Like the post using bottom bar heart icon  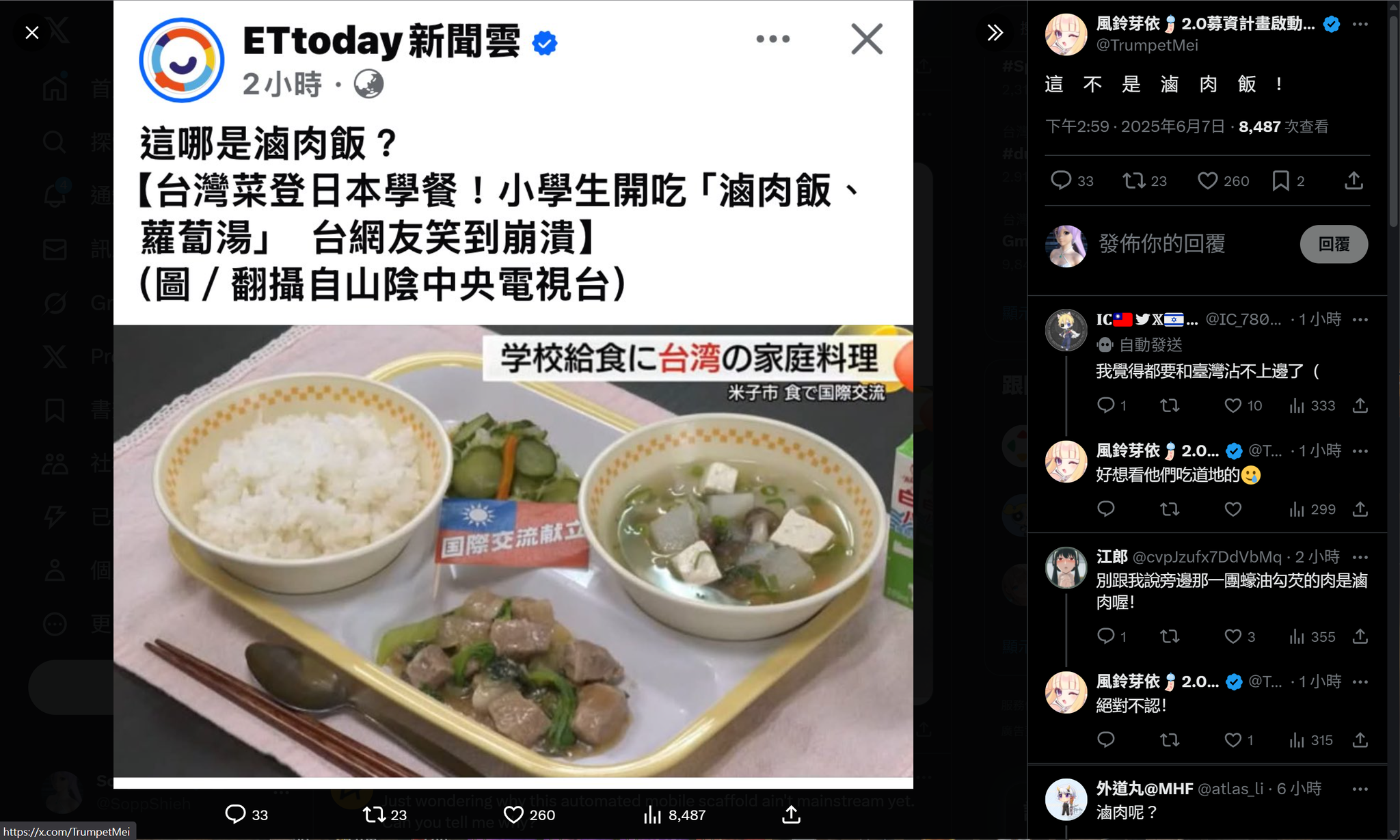pyautogui.click(x=513, y=815)
